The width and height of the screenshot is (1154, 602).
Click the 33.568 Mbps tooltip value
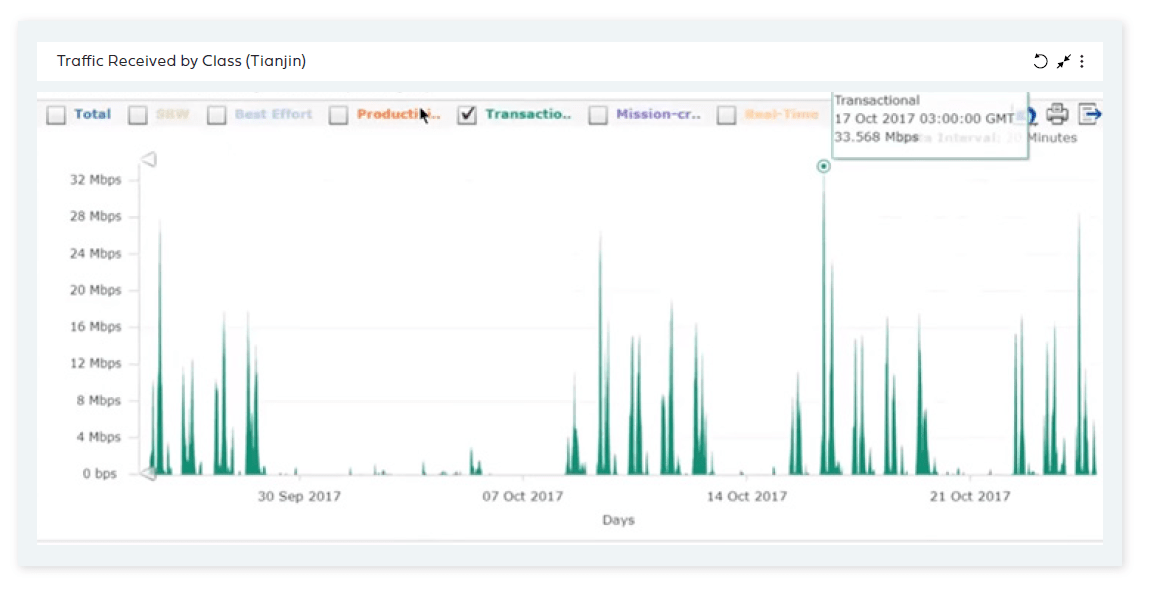[x=876, y=137]
